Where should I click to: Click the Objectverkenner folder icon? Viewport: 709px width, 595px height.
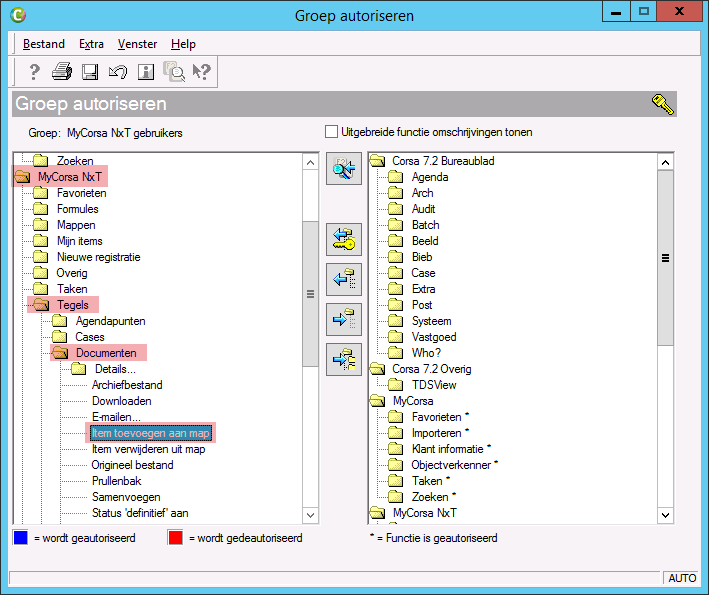[x=396, y=465]
